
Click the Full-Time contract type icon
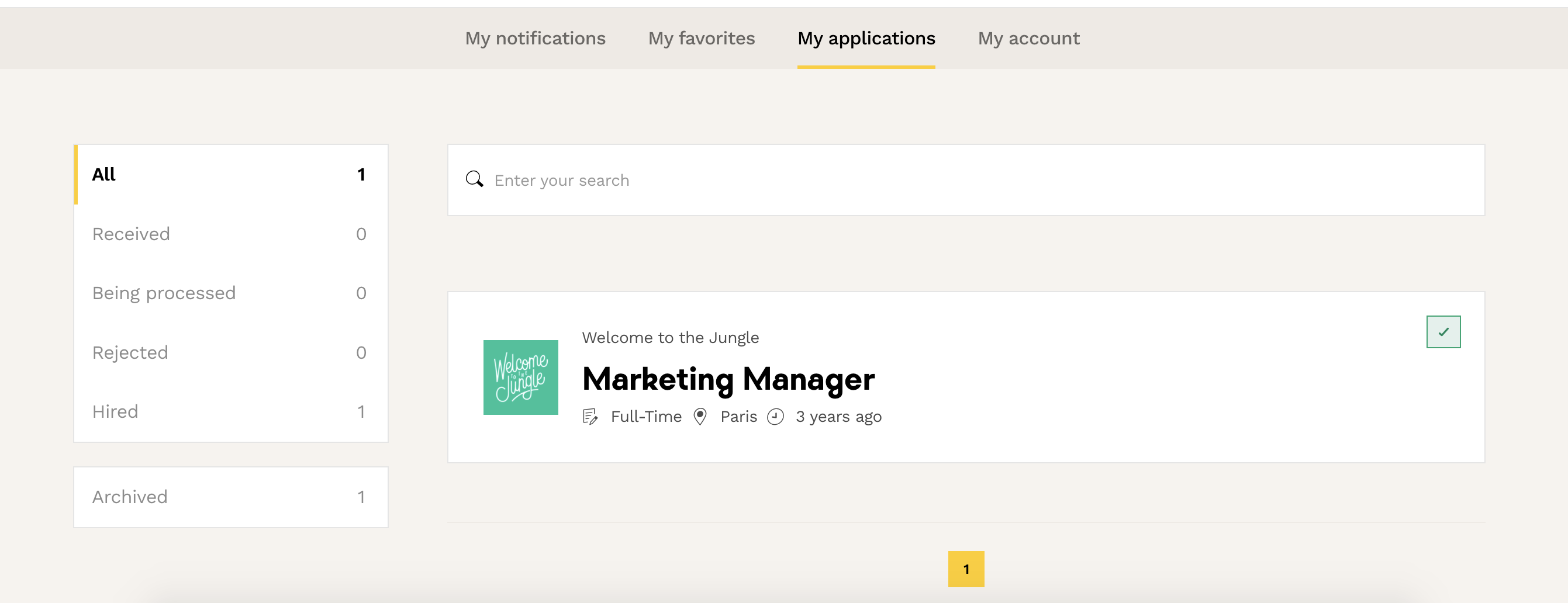pyautogui.click(x=590, y=417)
